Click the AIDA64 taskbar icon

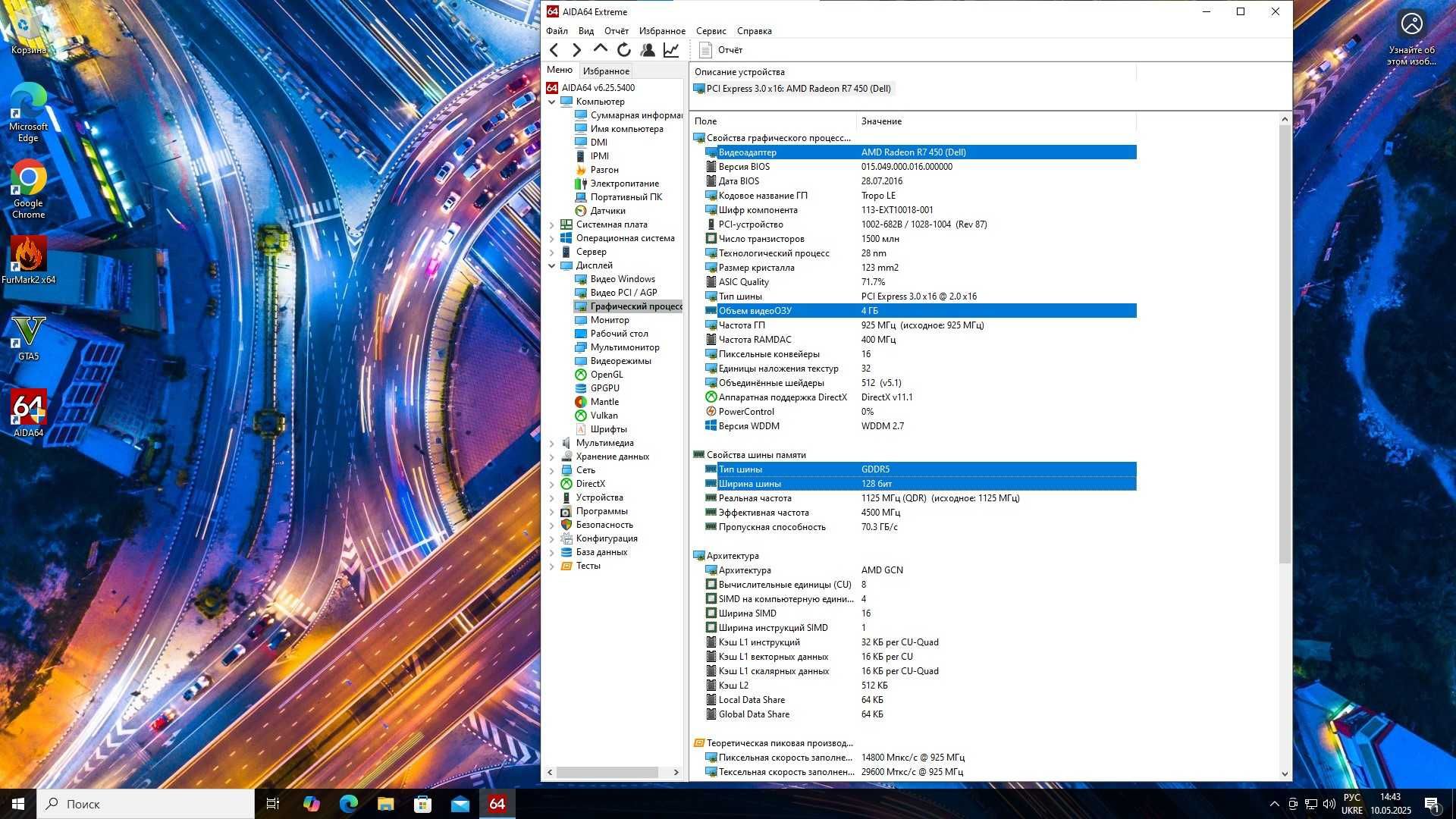497,804
